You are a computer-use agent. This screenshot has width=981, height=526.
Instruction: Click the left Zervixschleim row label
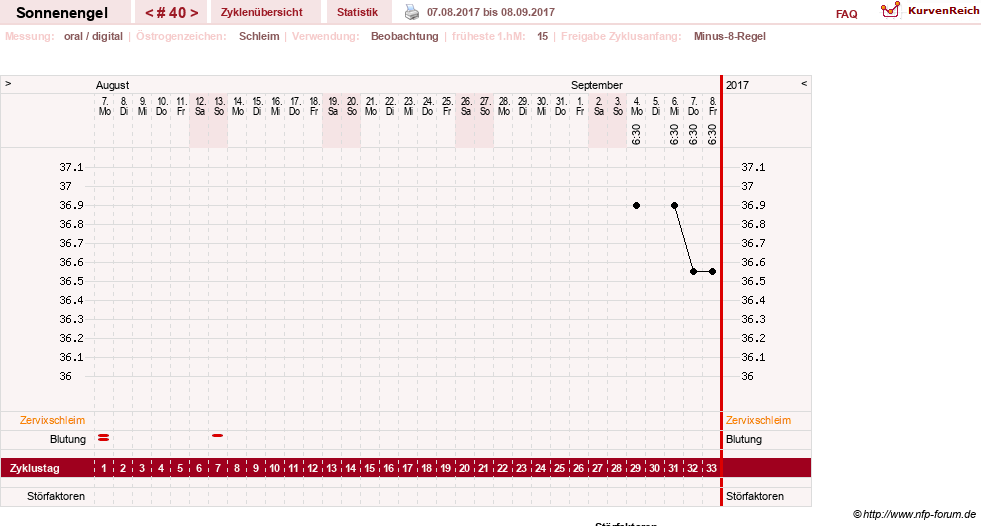pos(52,420)
